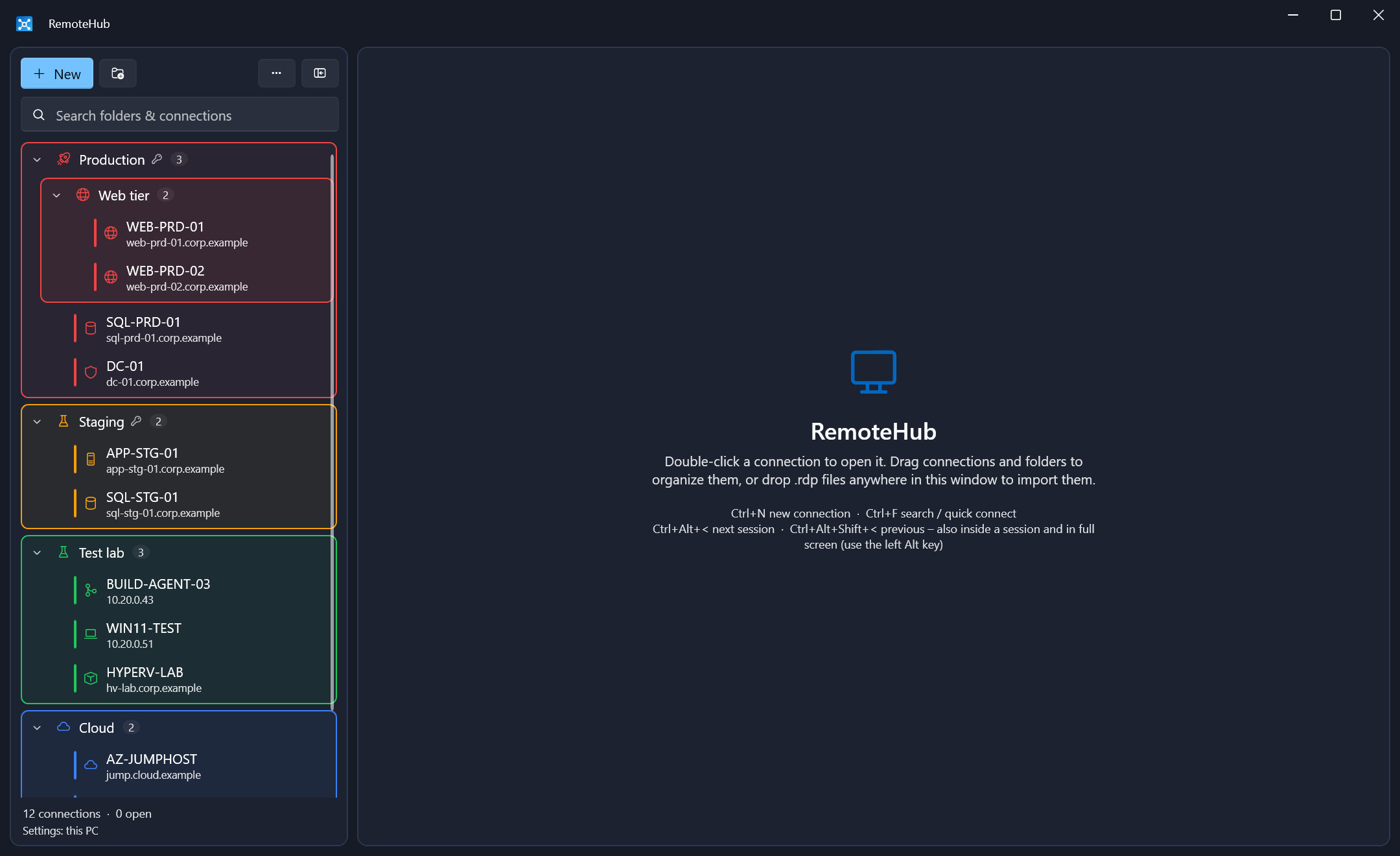Collapse the sidebar panel icon

click(x=320, y=73)
